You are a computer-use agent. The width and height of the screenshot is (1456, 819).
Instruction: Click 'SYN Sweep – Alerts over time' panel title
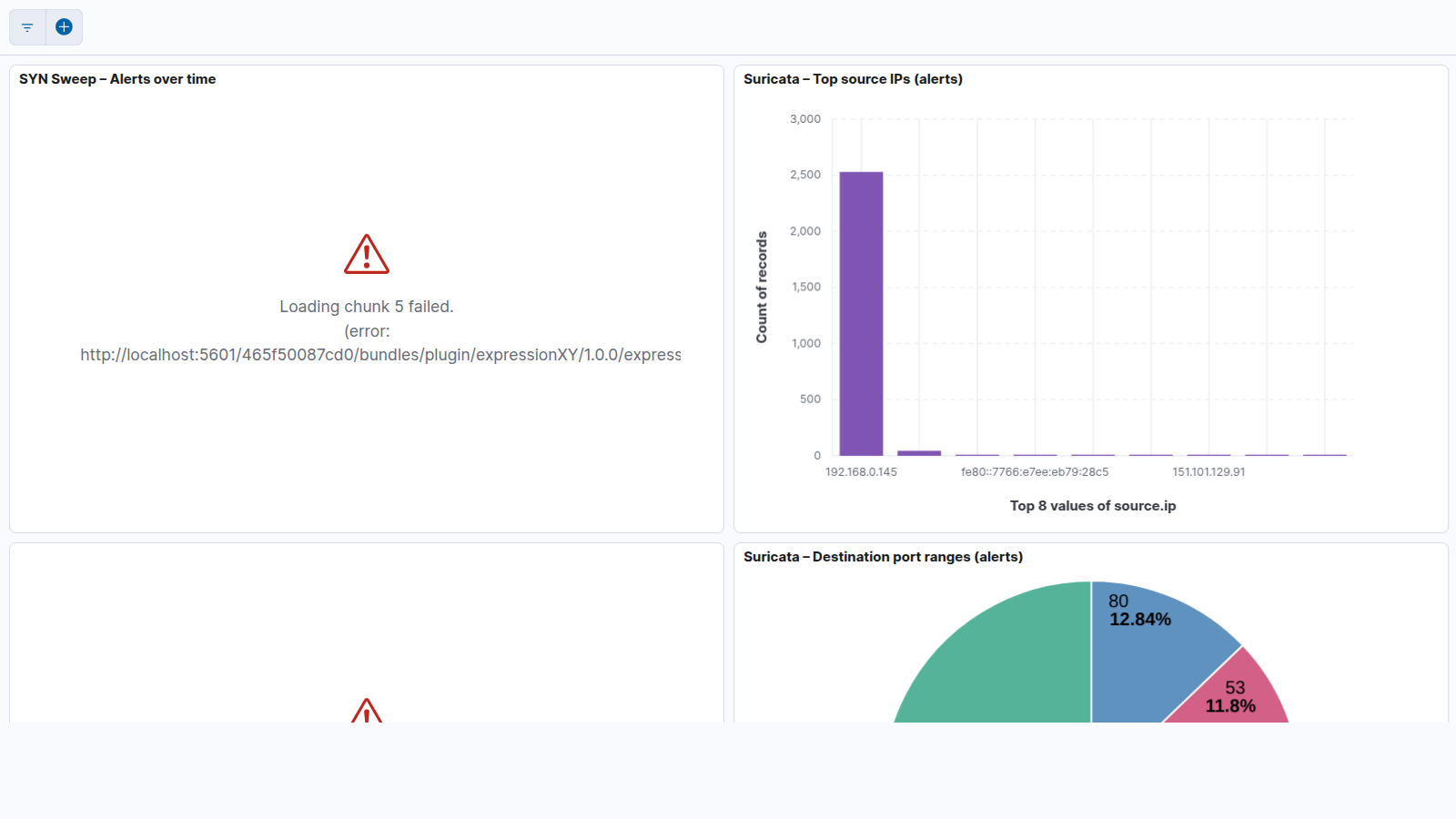tap(117, 79)
